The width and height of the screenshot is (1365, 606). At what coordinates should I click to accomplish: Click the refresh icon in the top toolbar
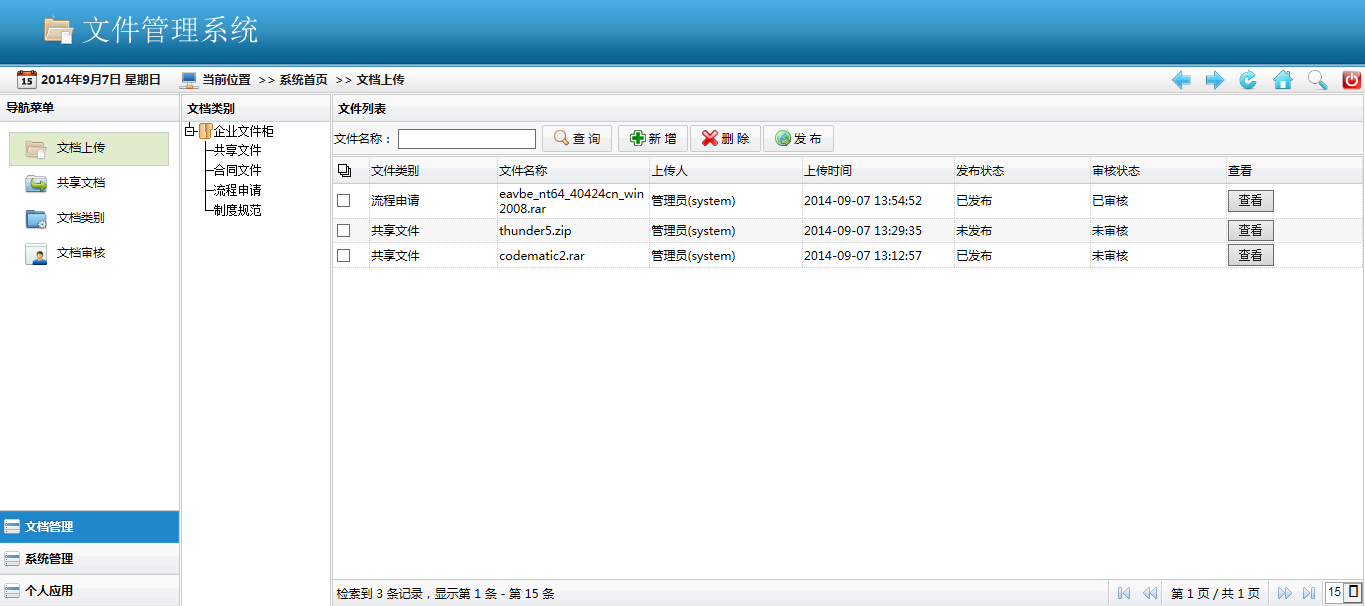(1247, 79)
